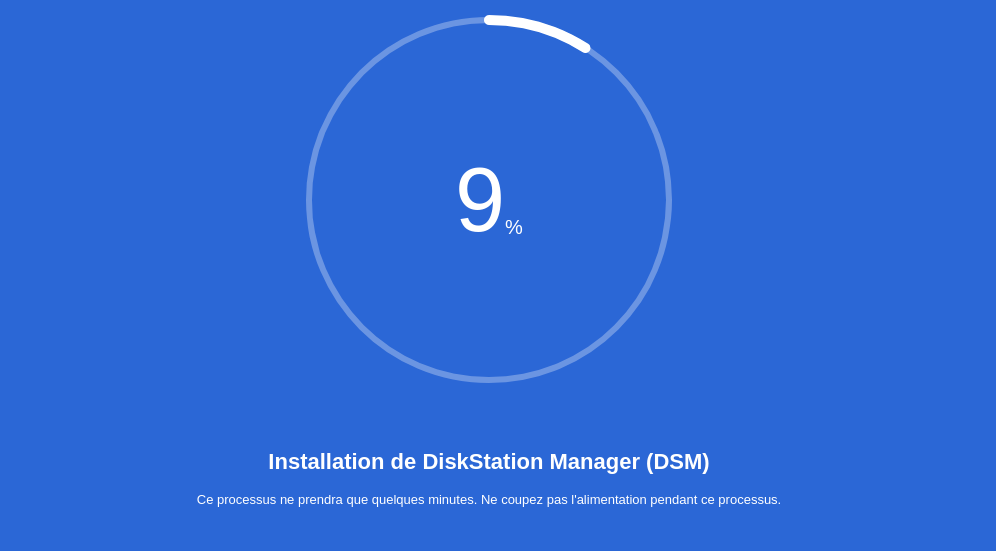
Task: Click the word "DiskStation" in the heading
Action: pos(482,462)
